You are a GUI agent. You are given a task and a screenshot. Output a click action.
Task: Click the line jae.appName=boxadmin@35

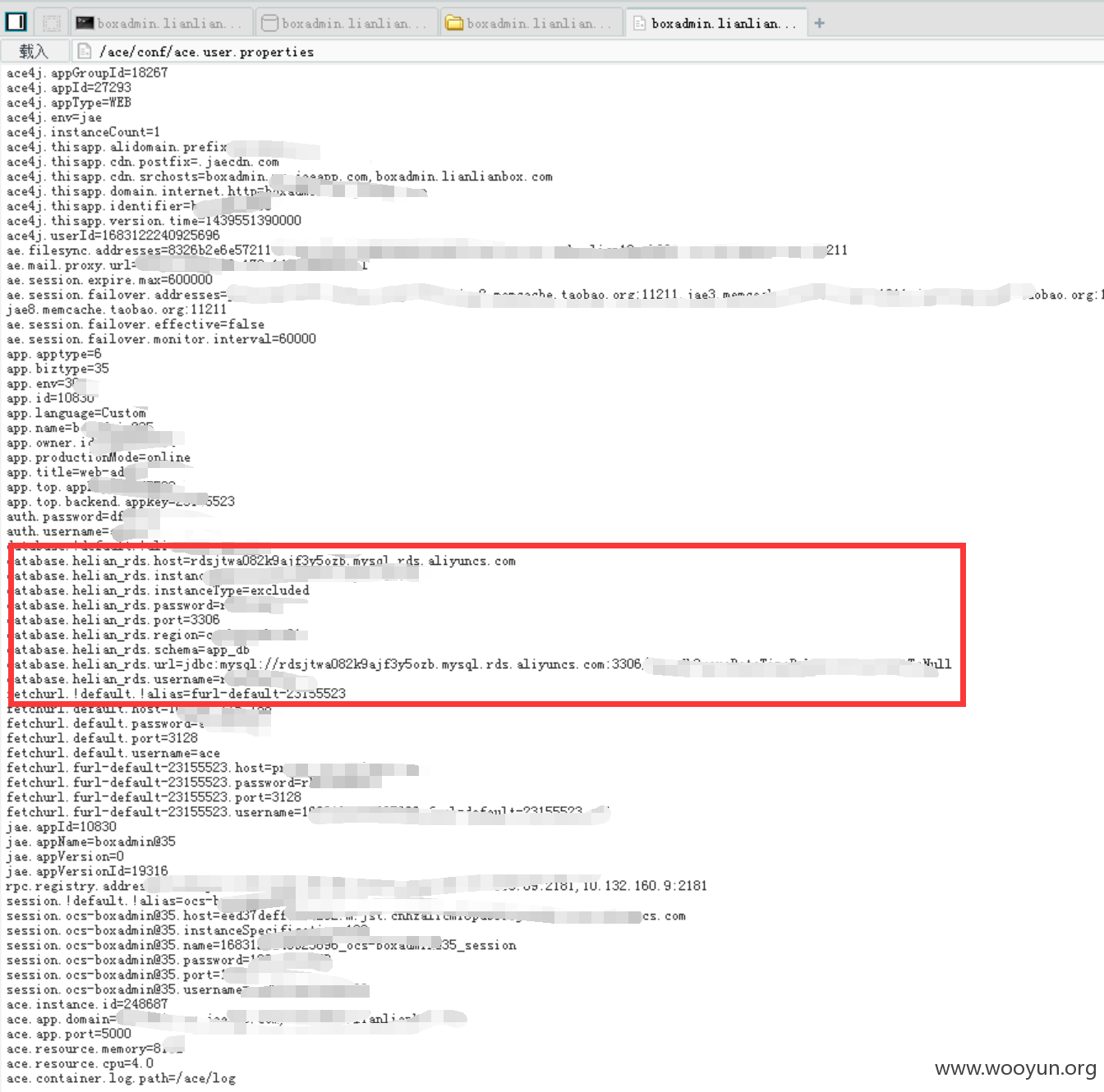(x=91, y=841)
